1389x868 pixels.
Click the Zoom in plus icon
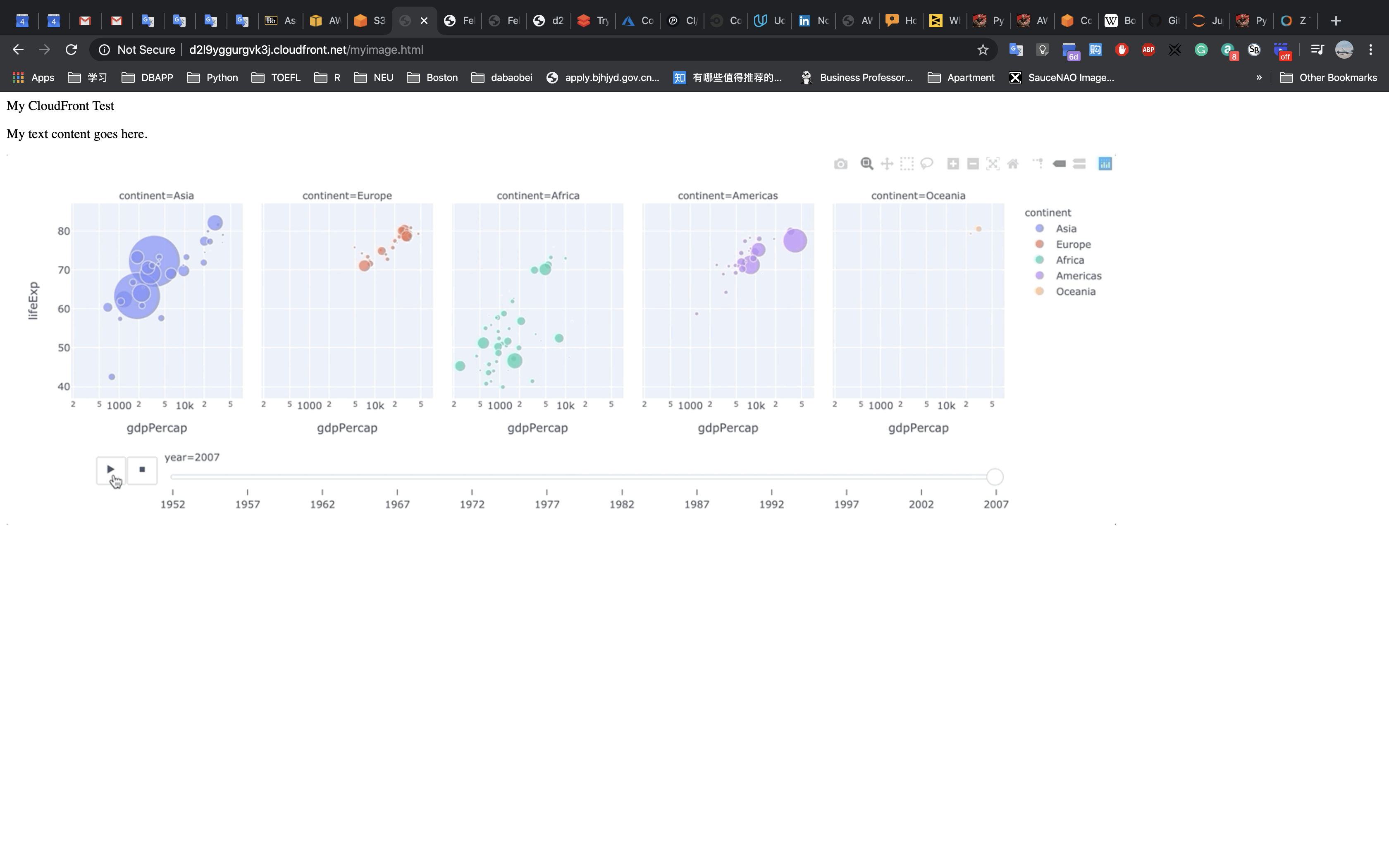coord(953,164)
